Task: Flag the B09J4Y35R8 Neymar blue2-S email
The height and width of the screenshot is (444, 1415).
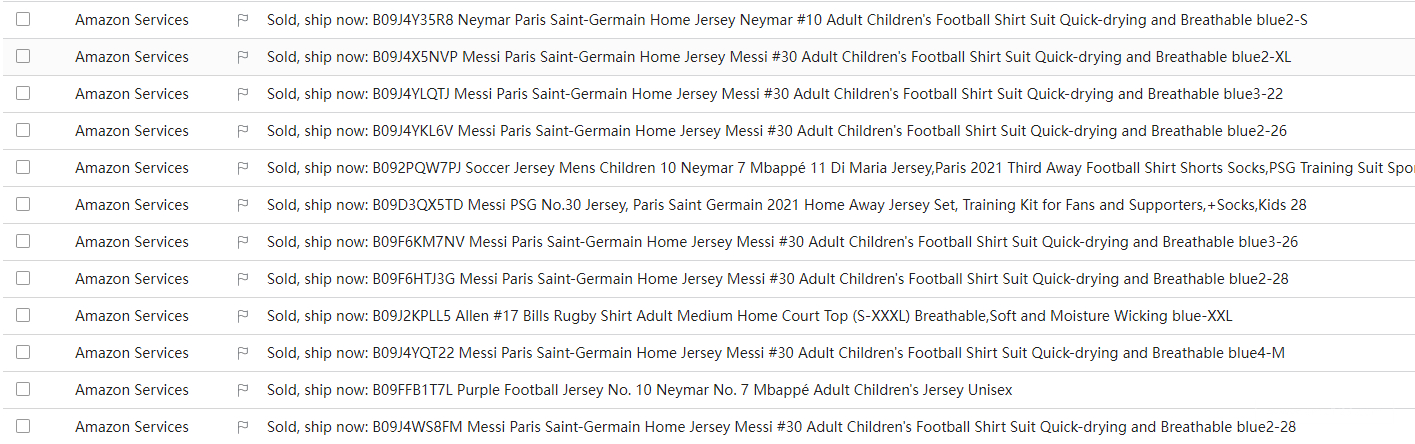Action: [x=242, y=20]
